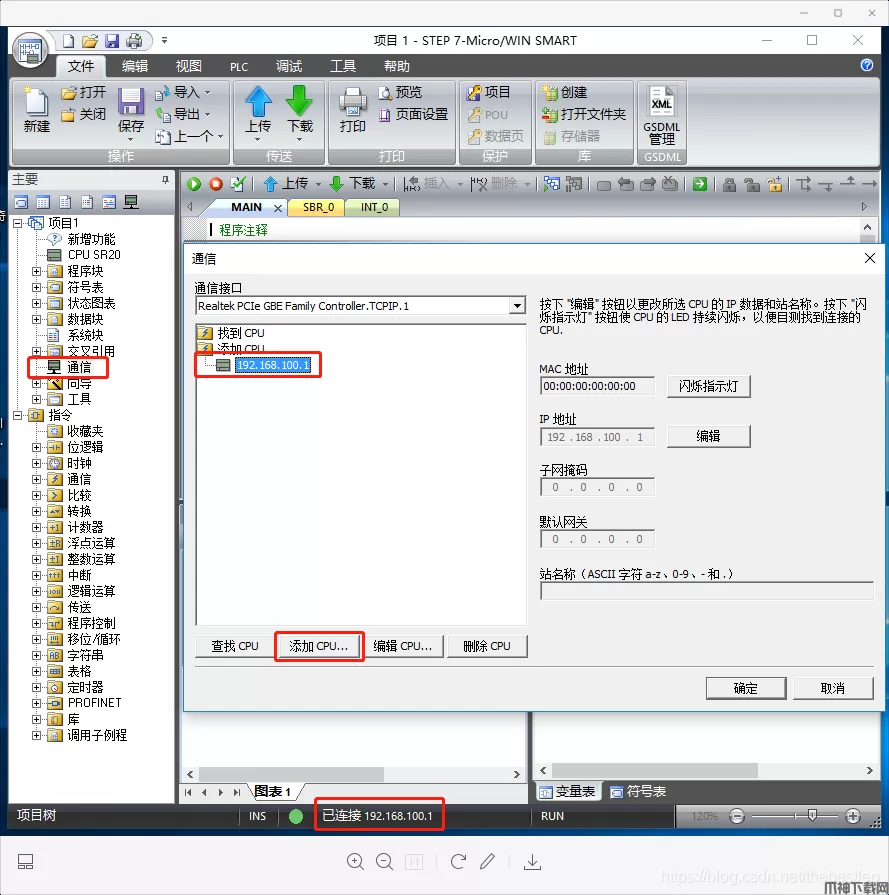The height and width of the screenshot is (895, 889).
Task: Click the 查找 CPU button
Action: click(235, 646)
